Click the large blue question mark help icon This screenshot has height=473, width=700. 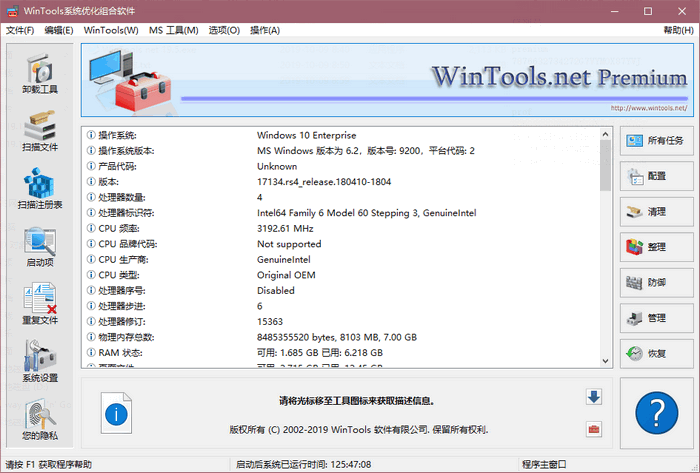coord(656,413)
